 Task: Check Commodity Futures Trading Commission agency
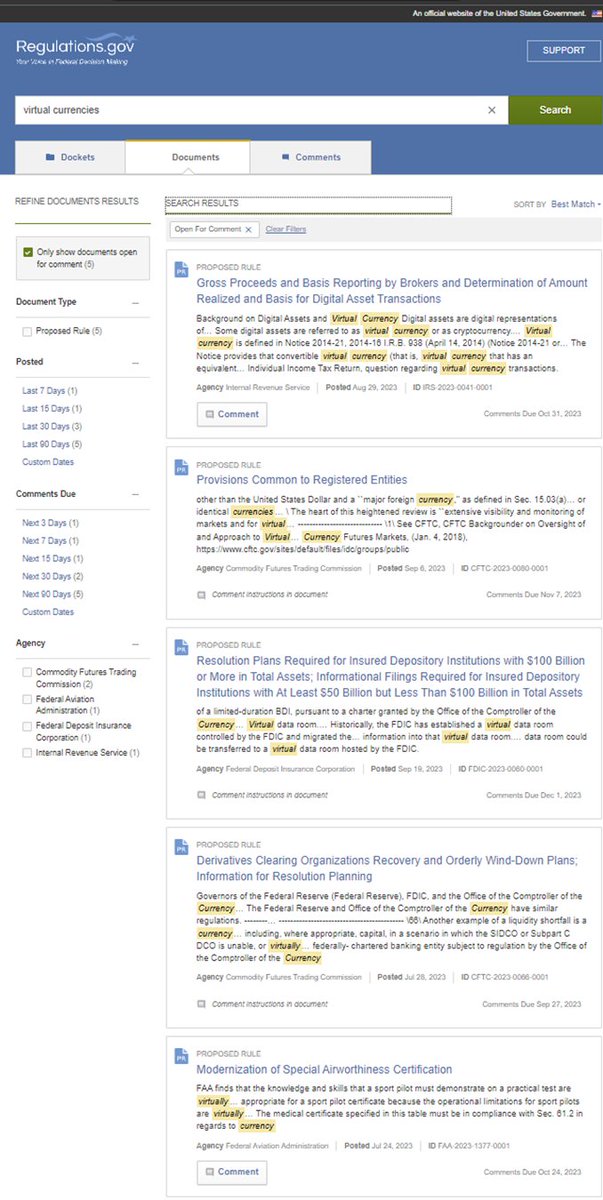27,672
